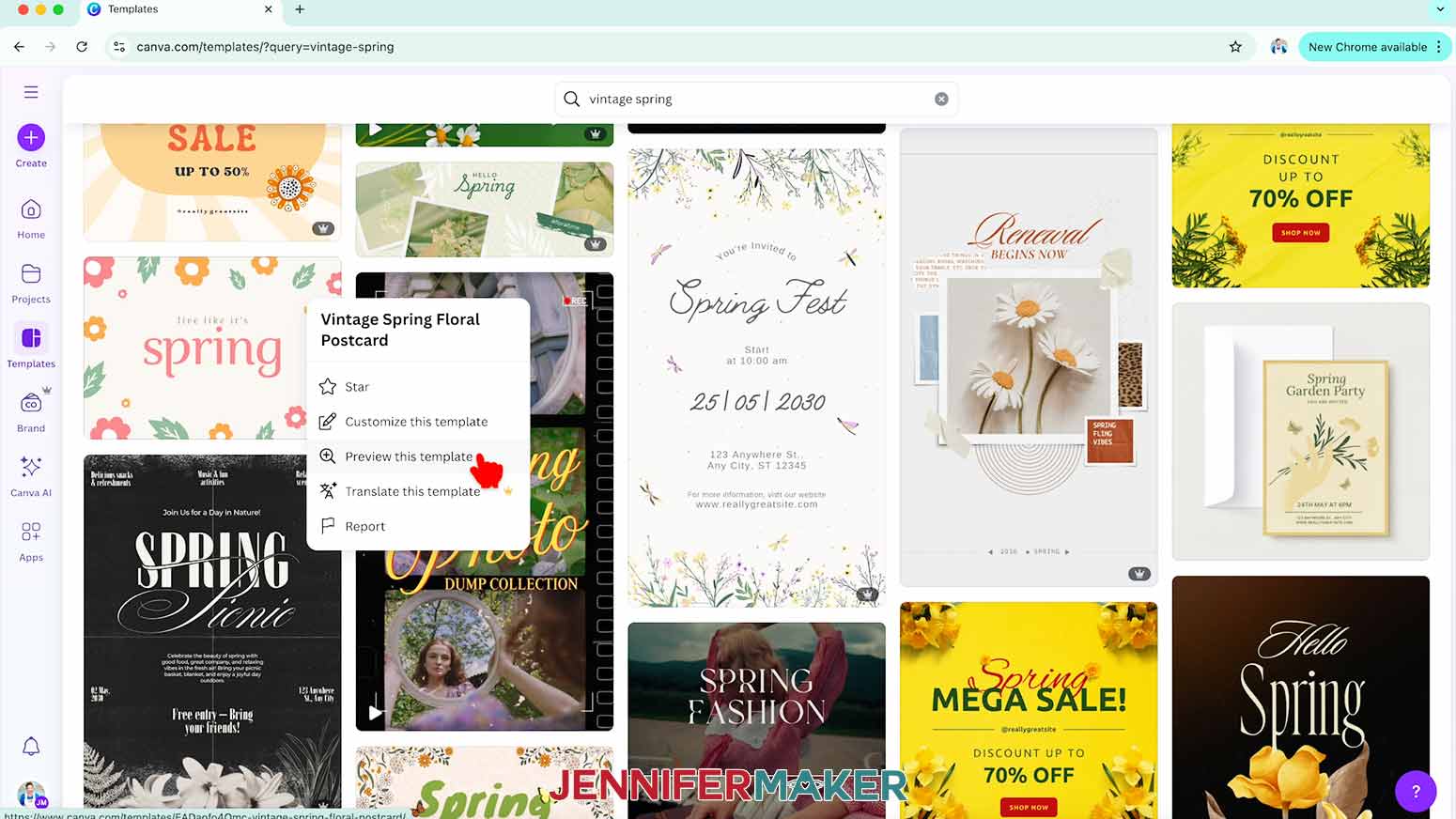Bookmark this page with the star icon
Screen dimensions: 1456x819
click(x=1235, y=47)
